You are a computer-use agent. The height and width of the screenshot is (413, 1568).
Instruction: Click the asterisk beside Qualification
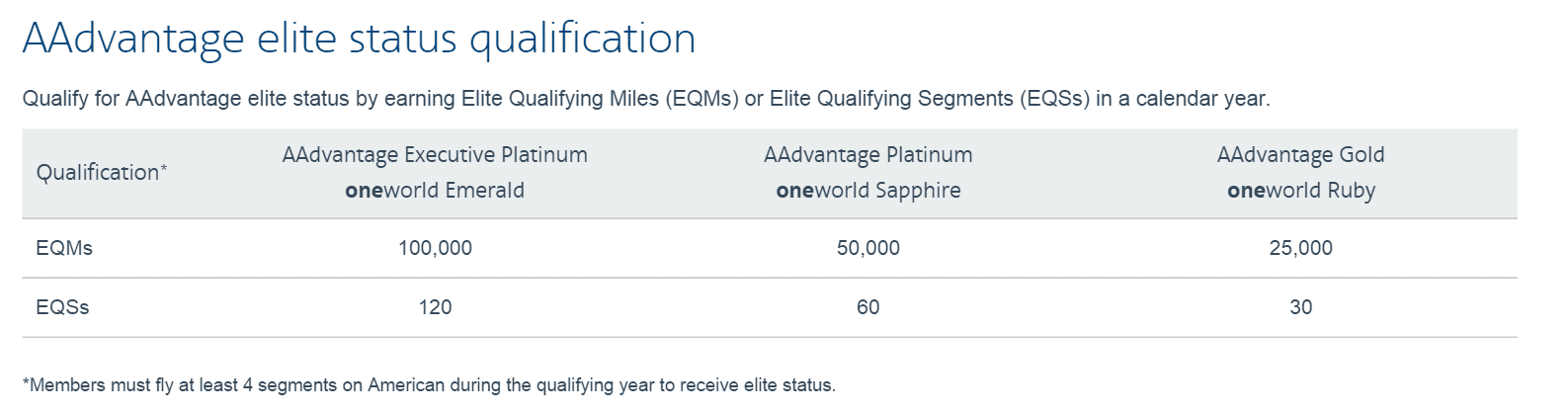pyautogui.click(x=164, y=167)
